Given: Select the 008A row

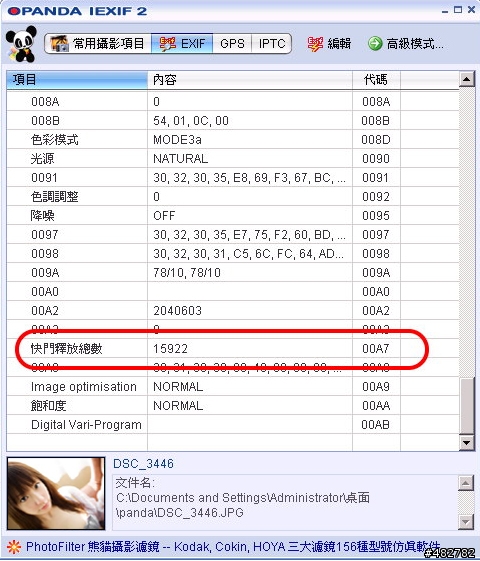Looking at the screenshot, I should tap(232, 102).
